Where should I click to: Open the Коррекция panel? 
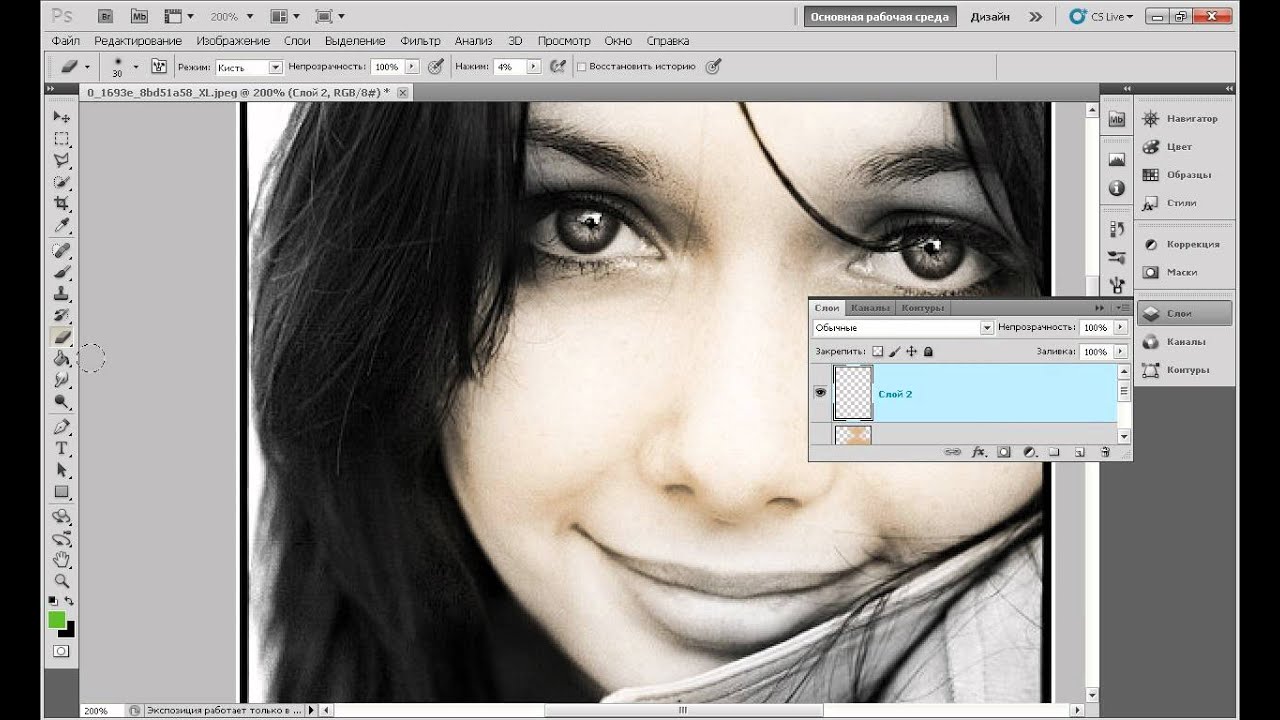pos(1184,244)
